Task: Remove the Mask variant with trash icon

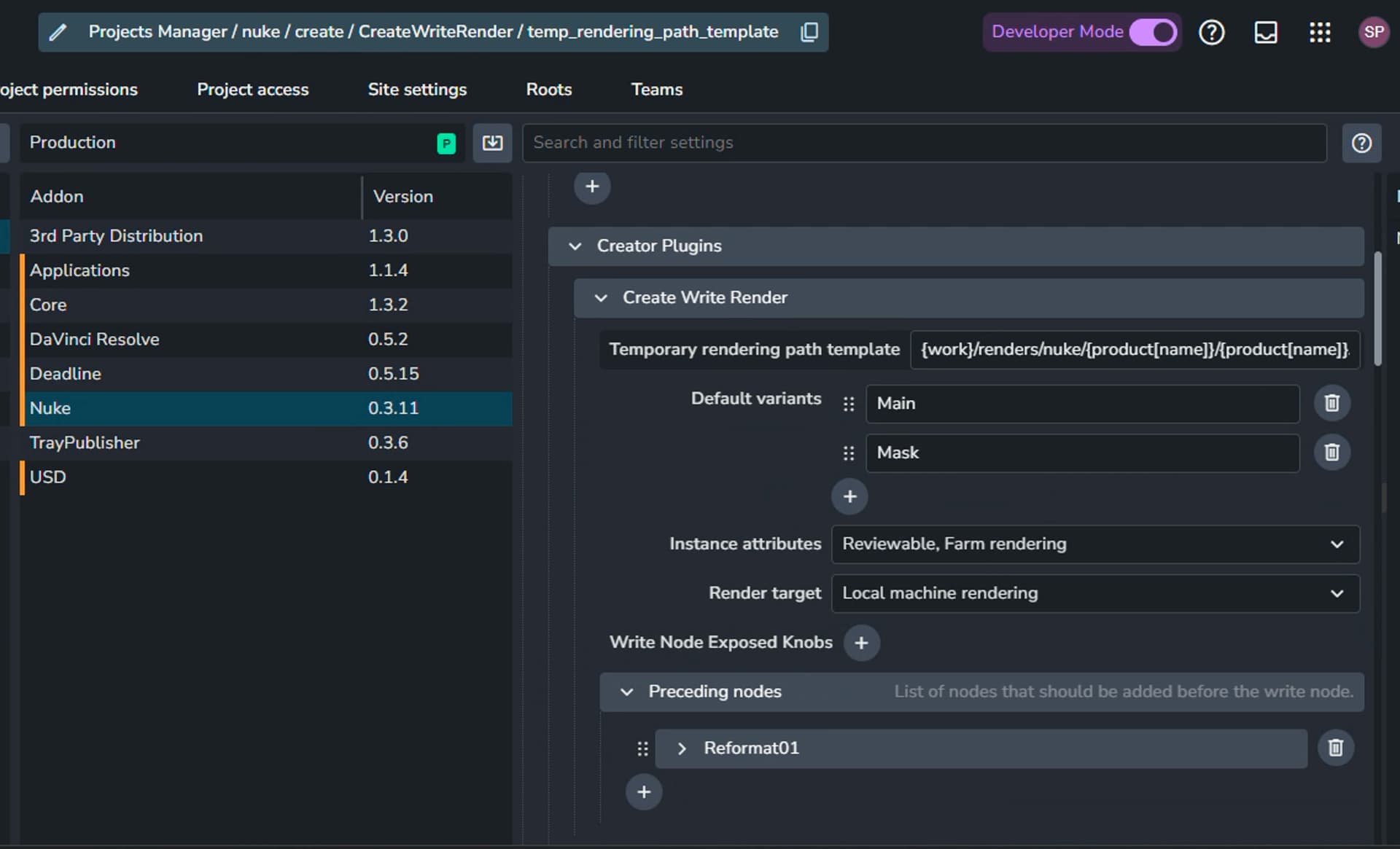Action: (1332, 453)
